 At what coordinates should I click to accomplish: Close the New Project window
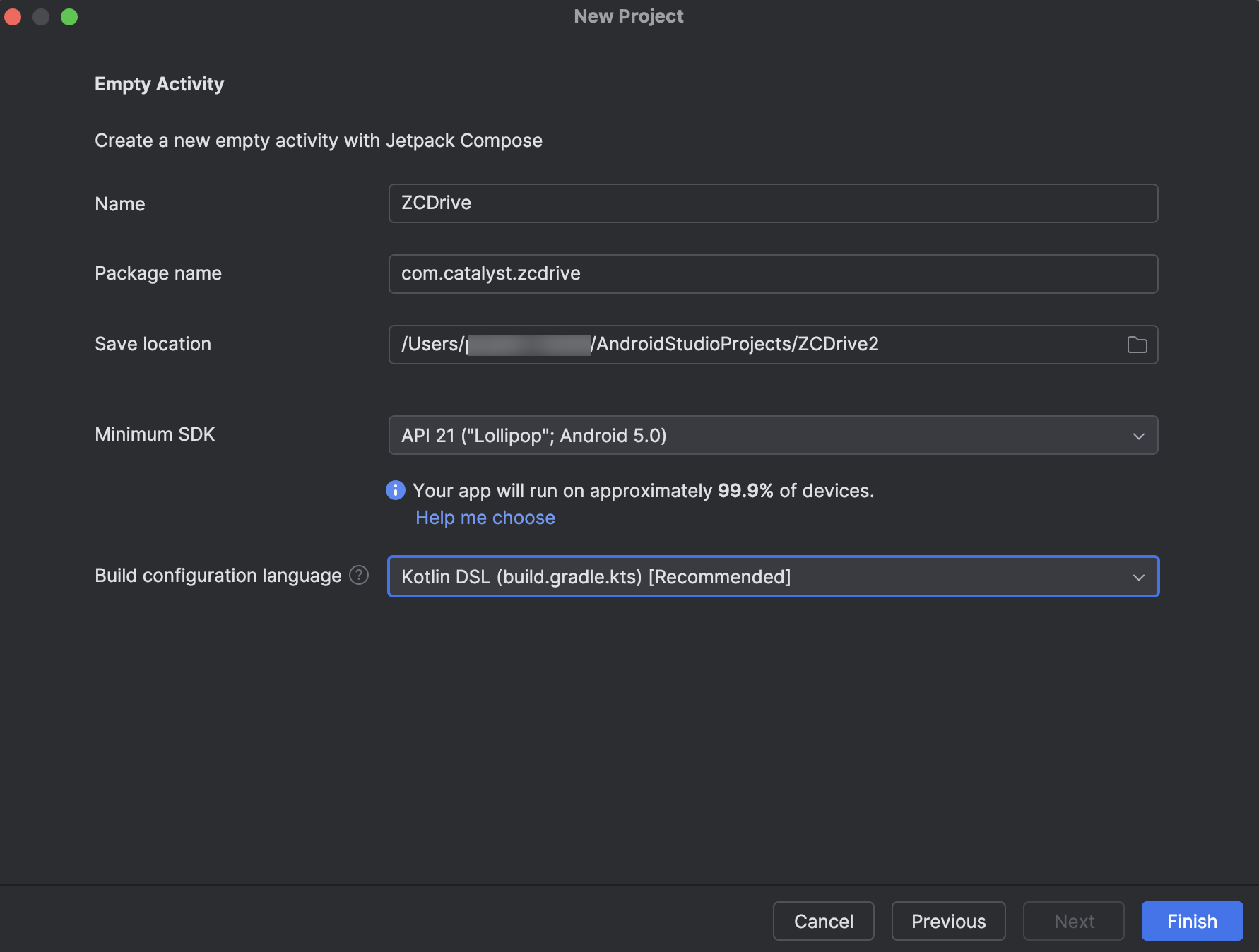(13, 16)
